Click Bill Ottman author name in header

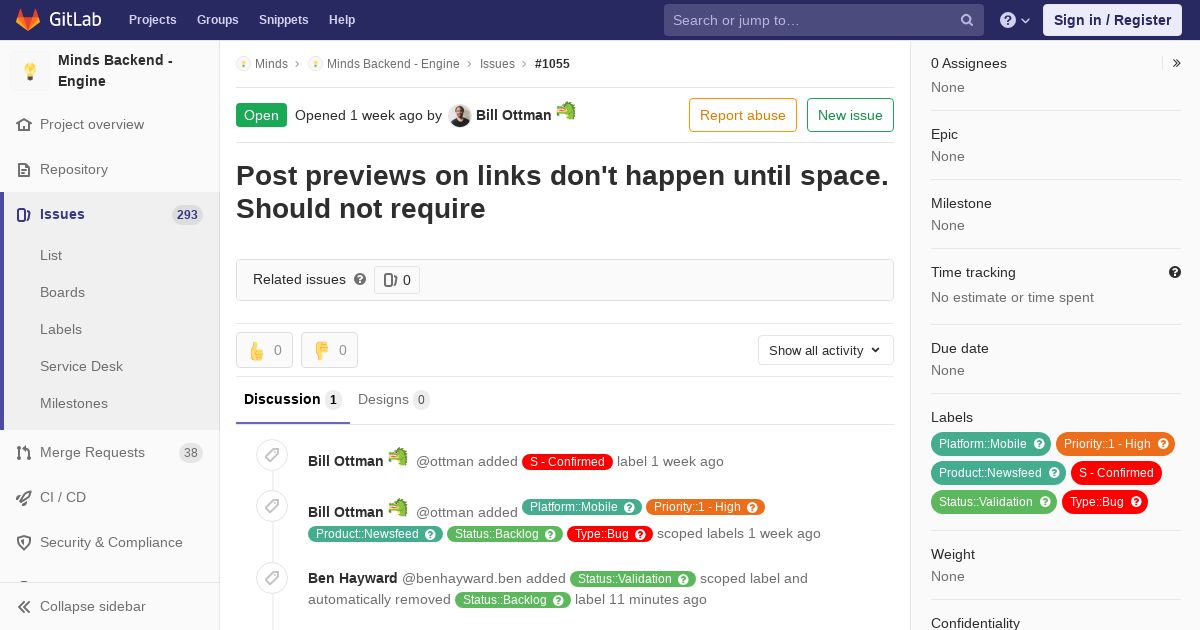point(513,115)
